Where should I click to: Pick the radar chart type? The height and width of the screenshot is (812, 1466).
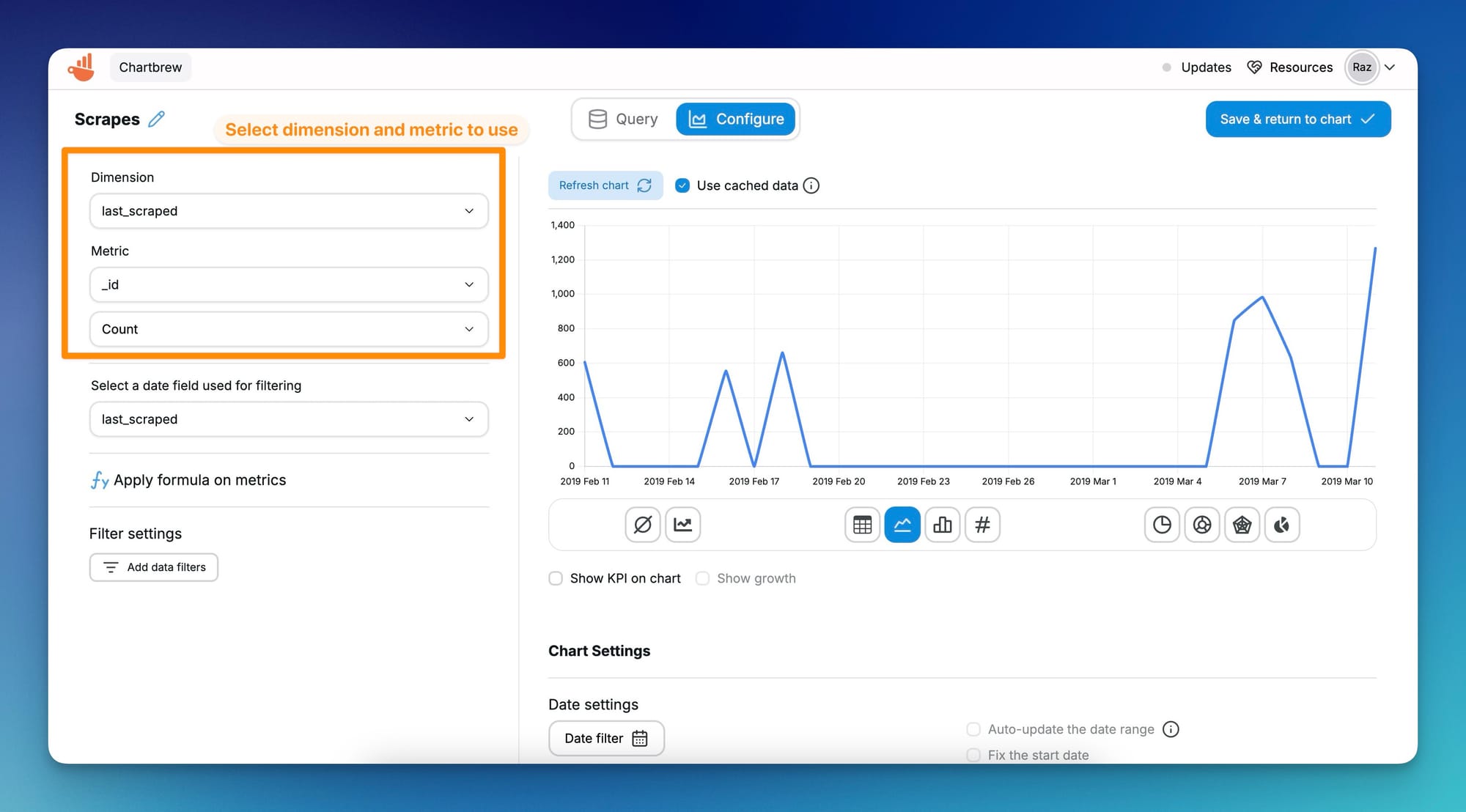1242,525
